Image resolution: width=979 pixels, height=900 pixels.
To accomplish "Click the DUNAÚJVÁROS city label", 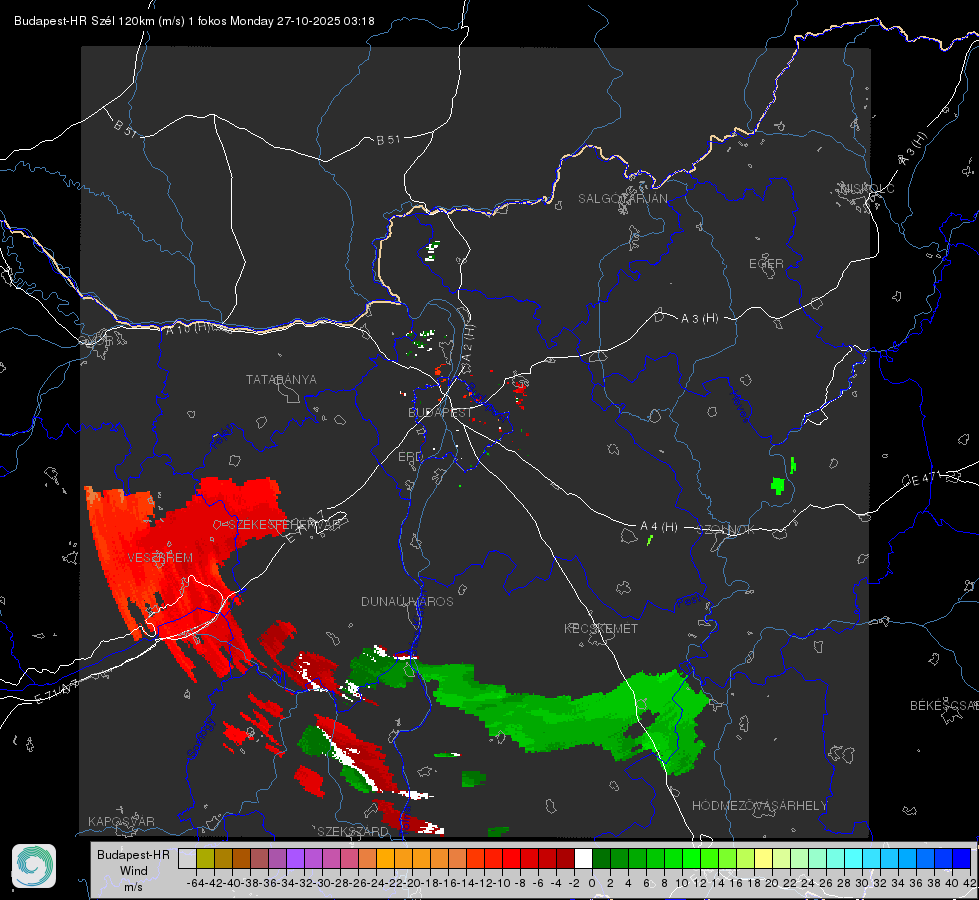I will [x=407, y=601].
